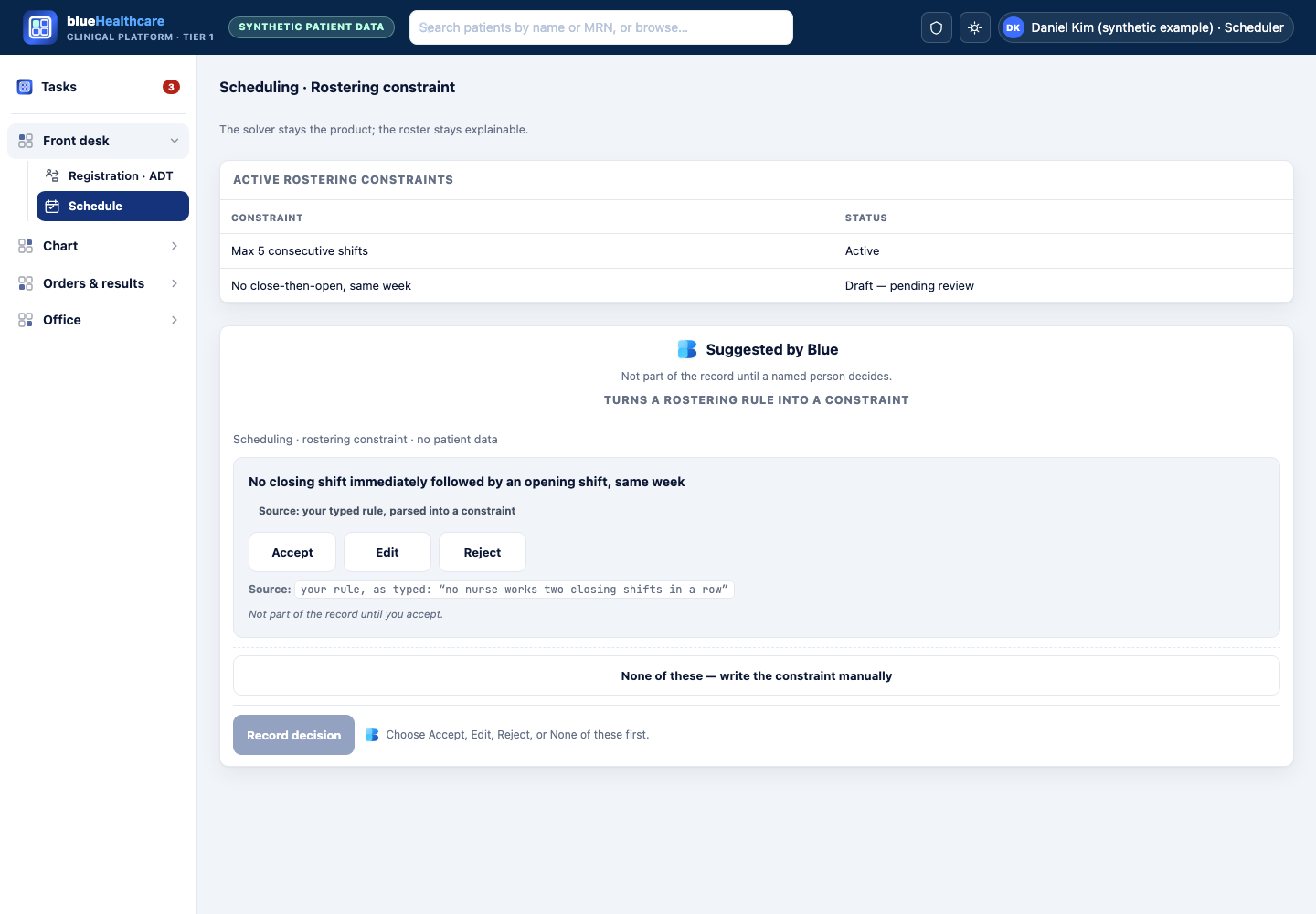This screenshot has width=1316, height=914.
Task: Select No close-then-open, same week row
Action: click(x=757, y=285)
